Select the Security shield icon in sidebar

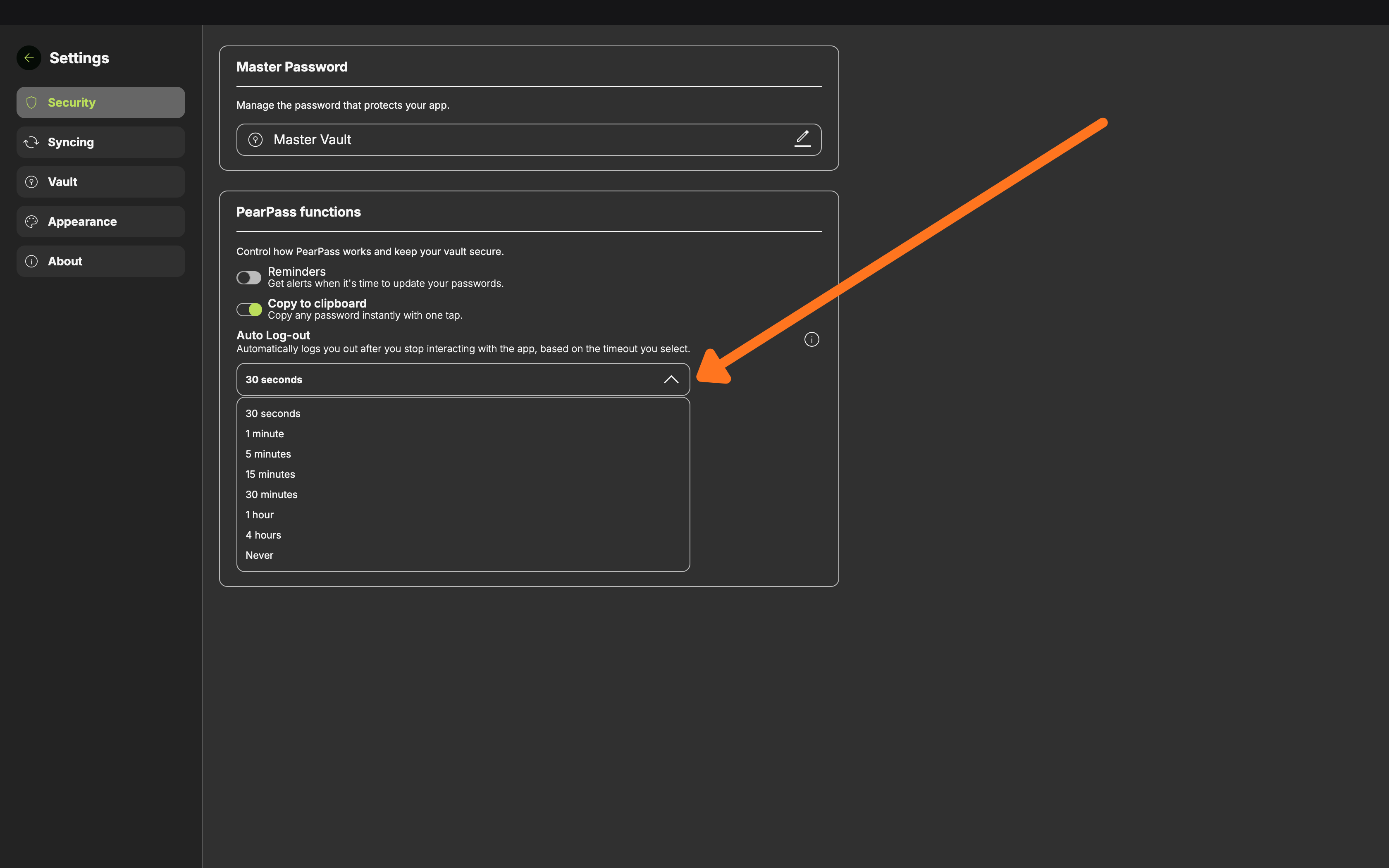pos(31,102)
